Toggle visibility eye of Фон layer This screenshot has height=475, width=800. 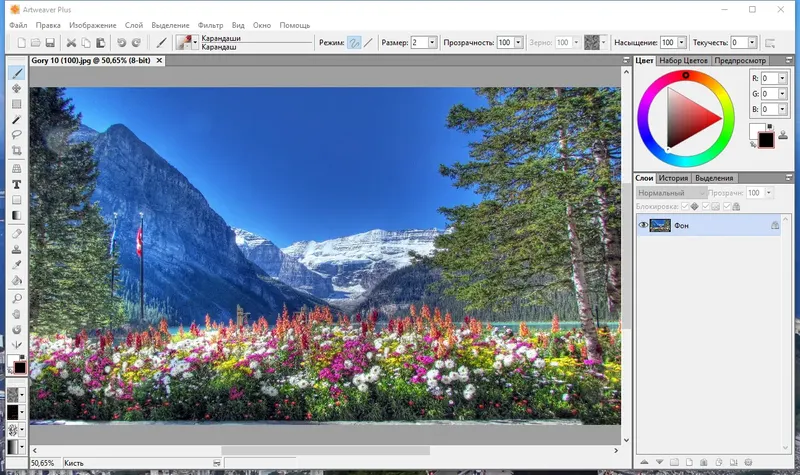click(x=643, y=225)
